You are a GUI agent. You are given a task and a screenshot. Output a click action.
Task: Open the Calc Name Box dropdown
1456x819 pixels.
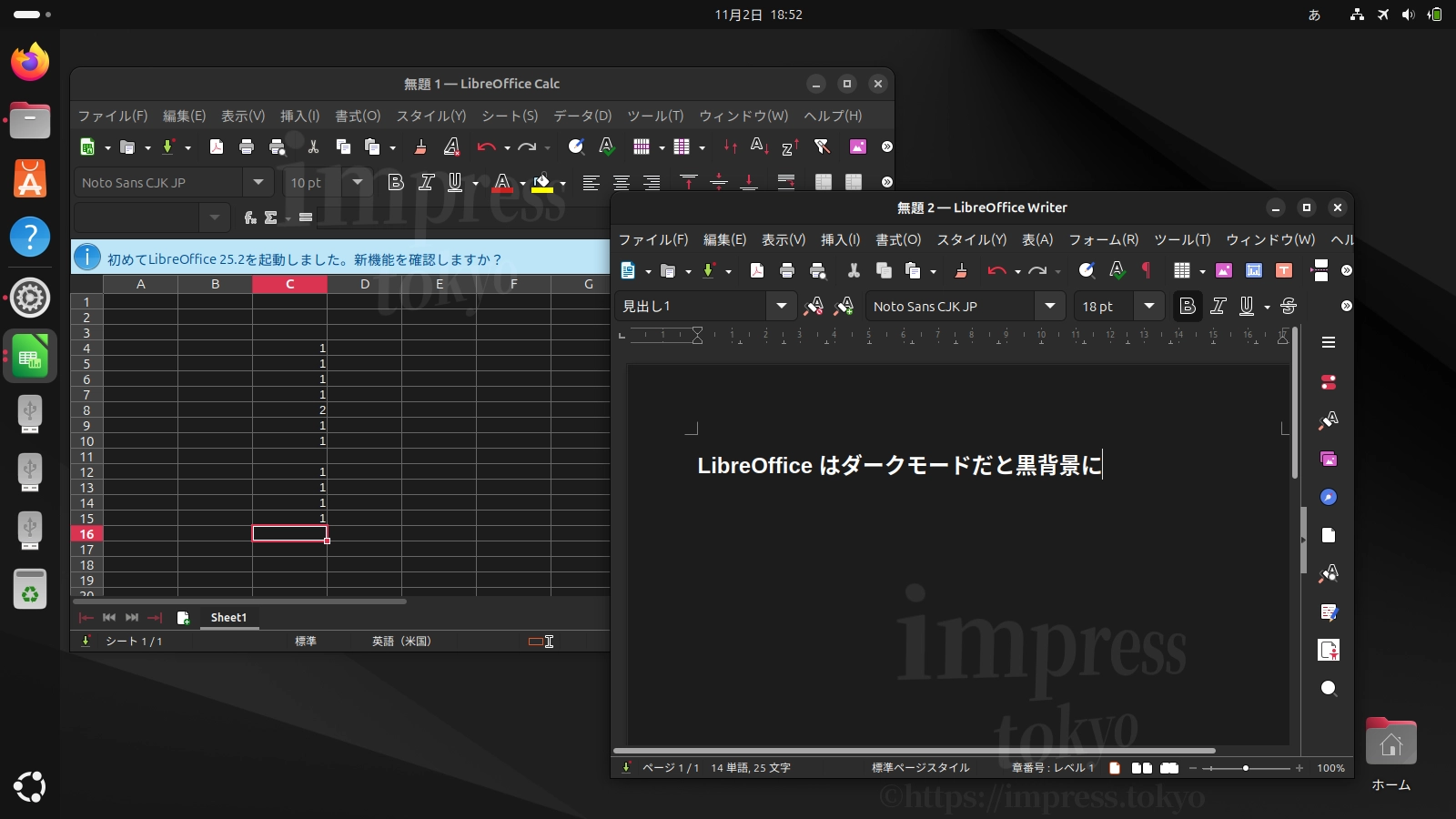click(214, 217)
